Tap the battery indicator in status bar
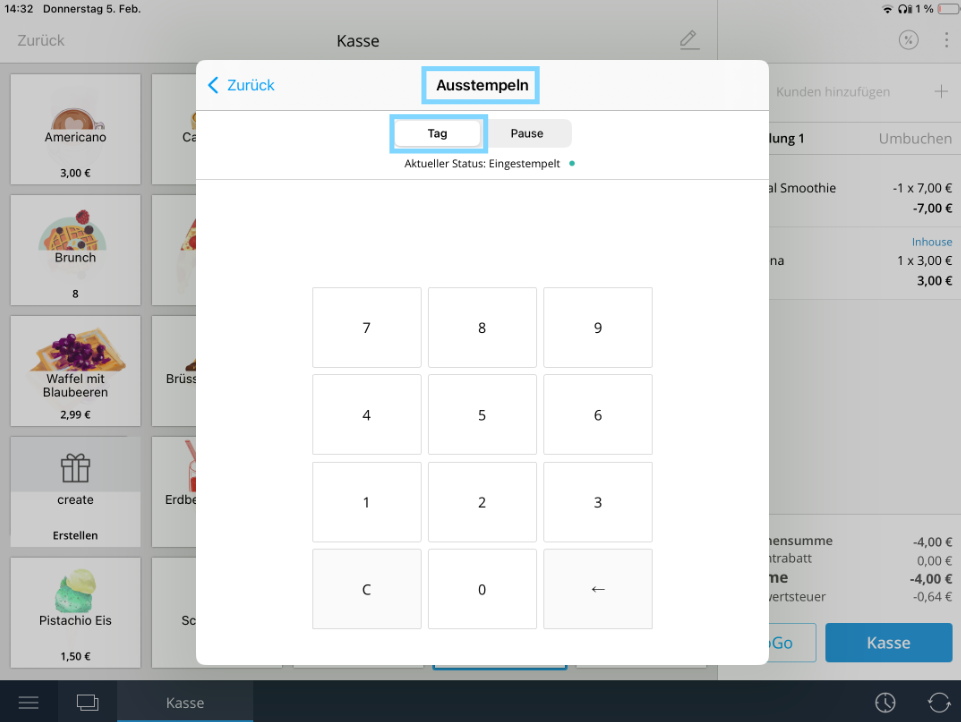The image size is (961, 722). tap(949, 9)
